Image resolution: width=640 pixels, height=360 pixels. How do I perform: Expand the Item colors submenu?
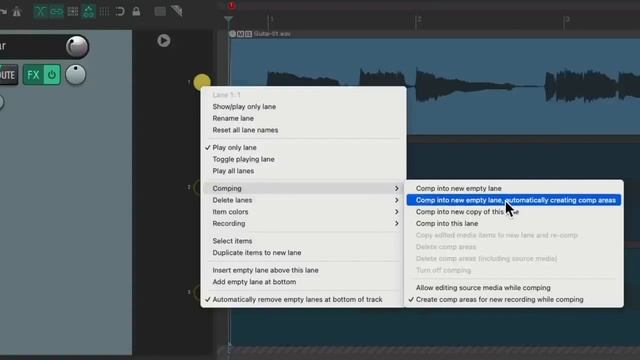coord(303,212)
